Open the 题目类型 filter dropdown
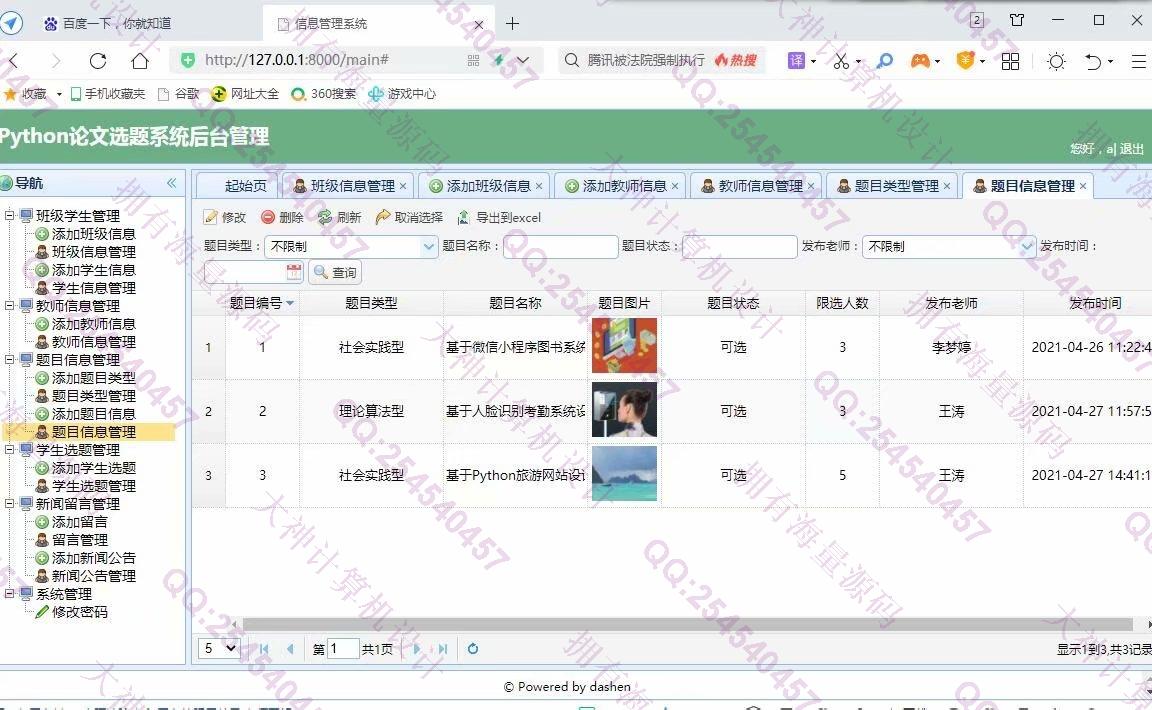 coord(429,246)
